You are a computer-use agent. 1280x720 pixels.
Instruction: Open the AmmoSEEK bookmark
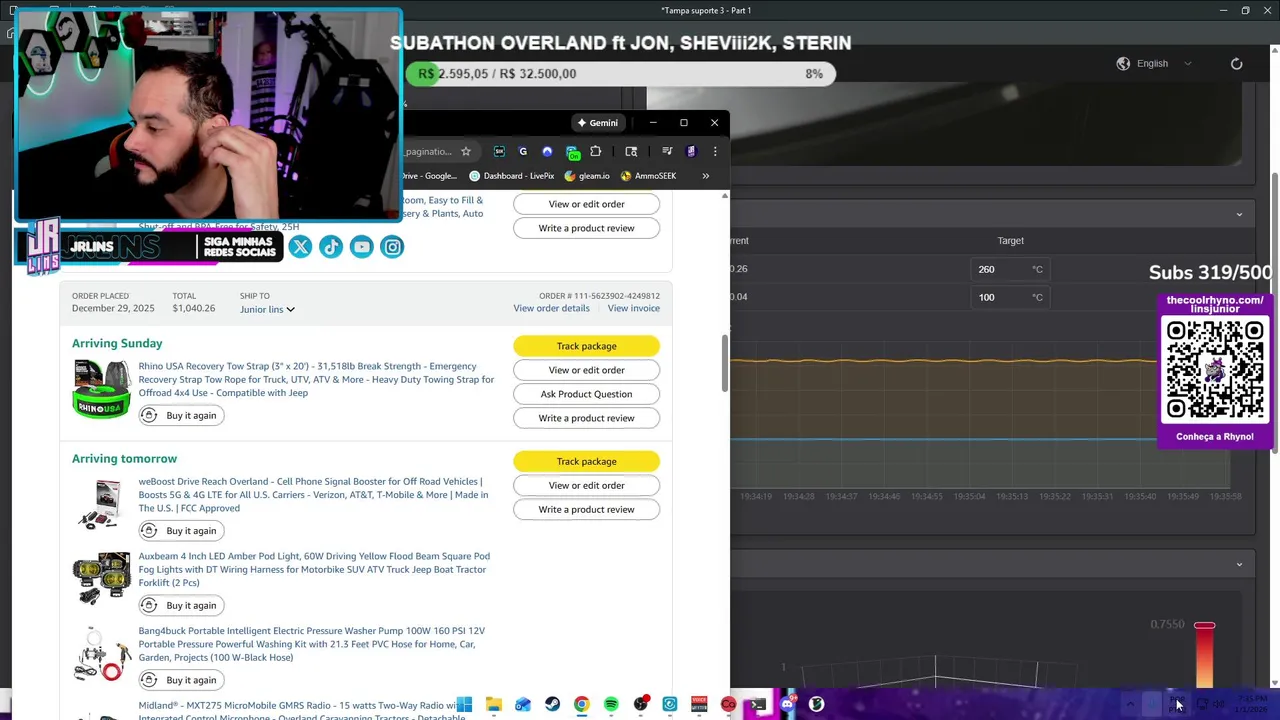point(648,176)
